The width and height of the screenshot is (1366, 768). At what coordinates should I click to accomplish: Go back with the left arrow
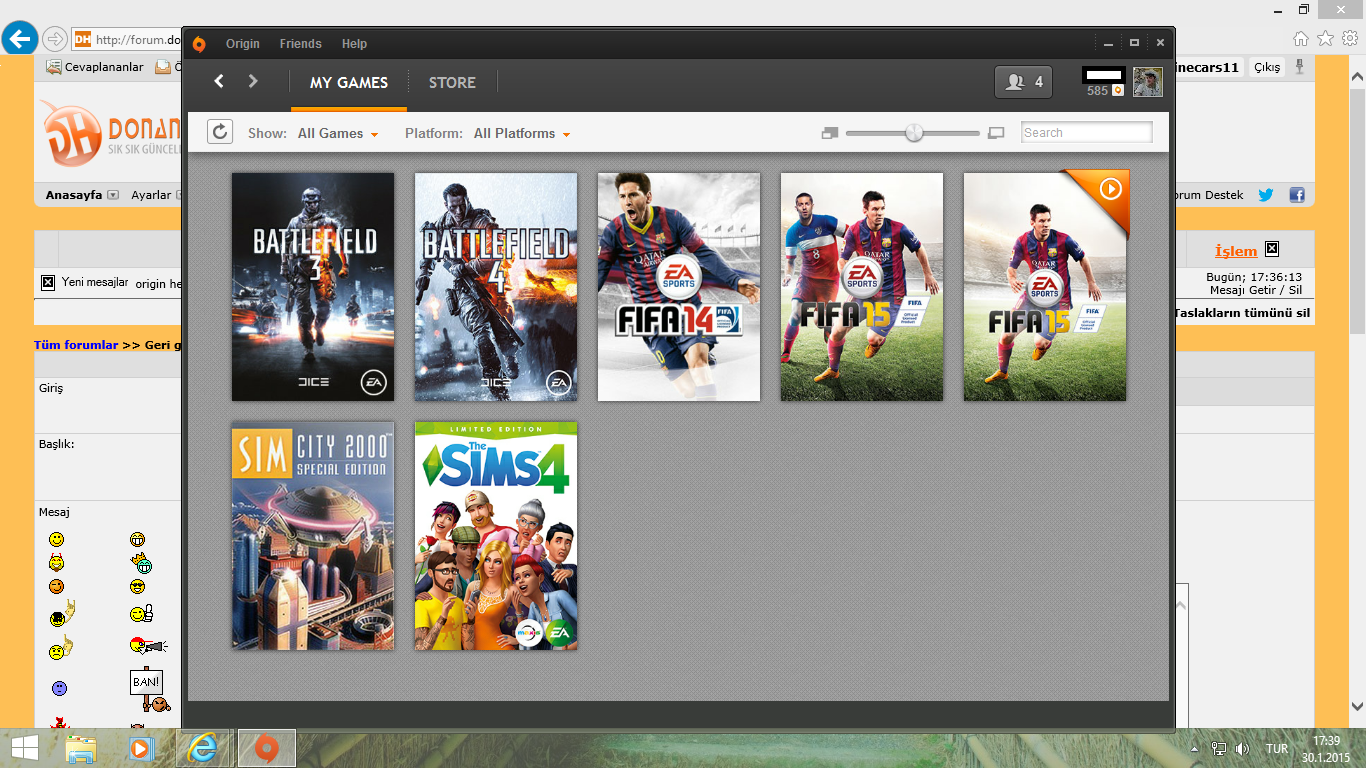click(x=220, y=82)
